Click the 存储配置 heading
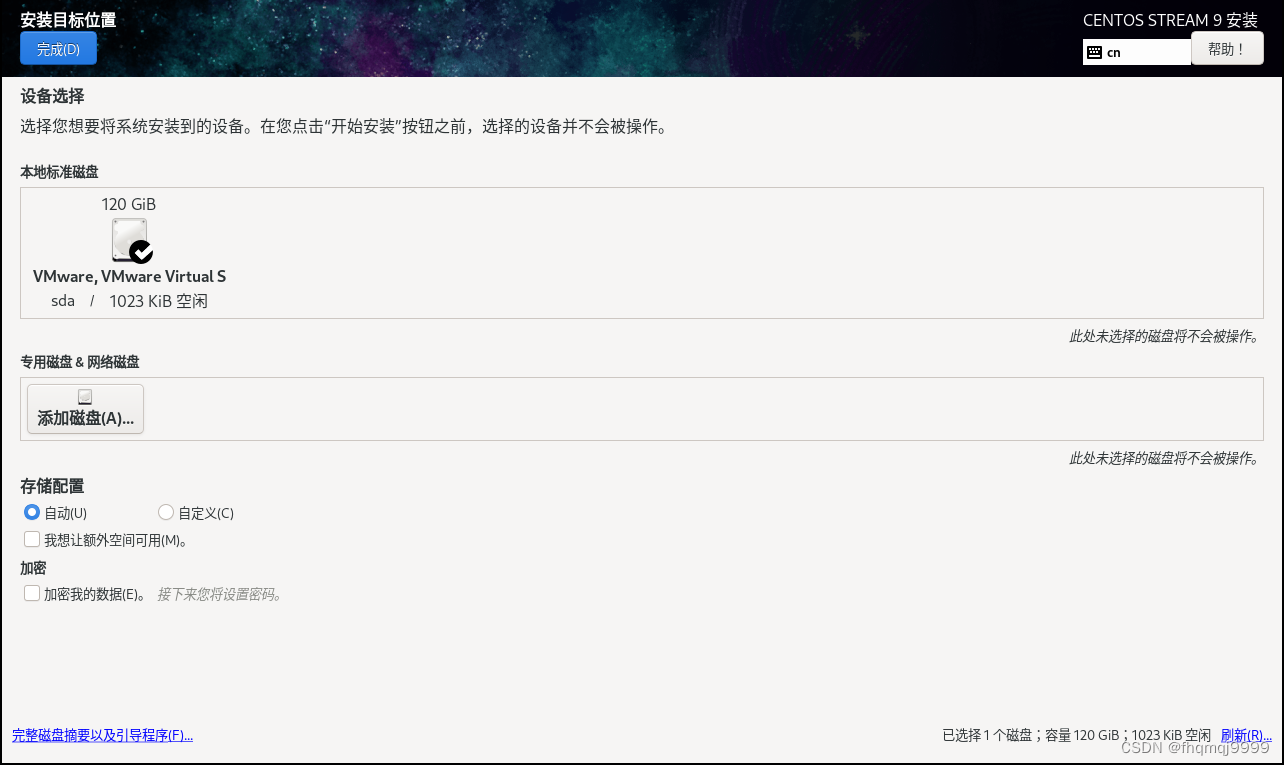 tap(52, 486)
